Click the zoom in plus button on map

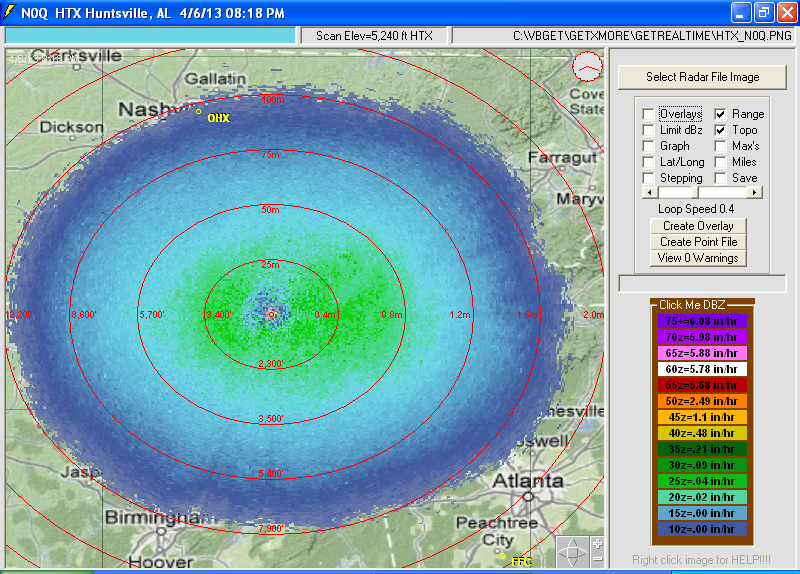[597, 544]
